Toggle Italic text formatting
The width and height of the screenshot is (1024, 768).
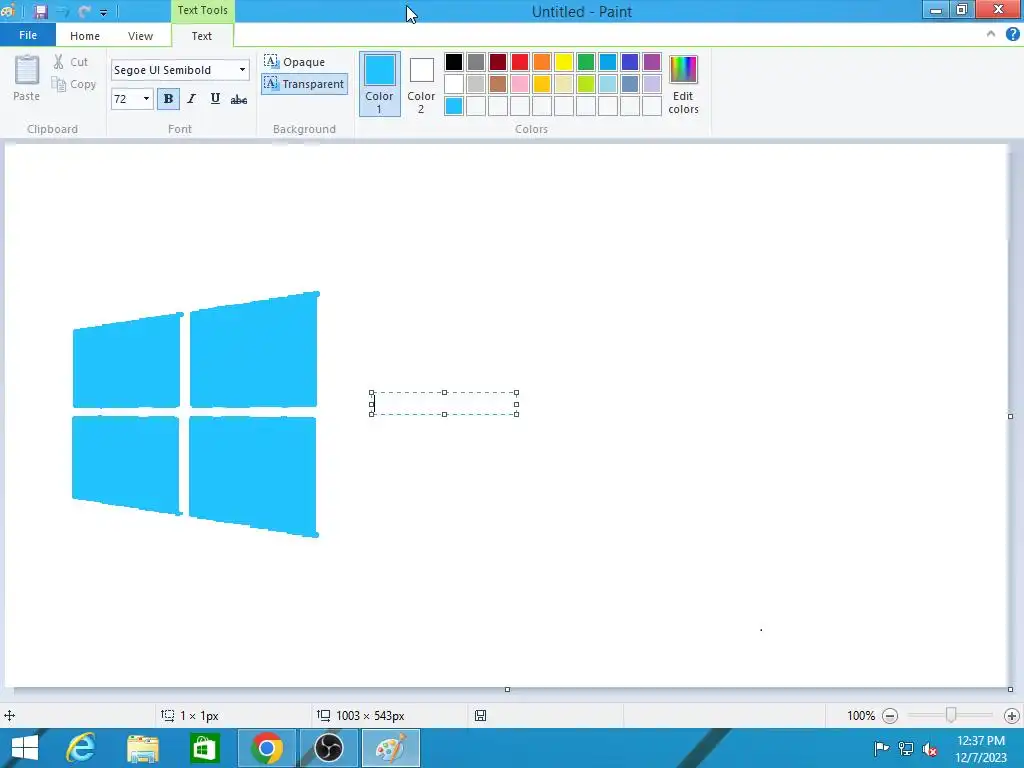[191, 99]
